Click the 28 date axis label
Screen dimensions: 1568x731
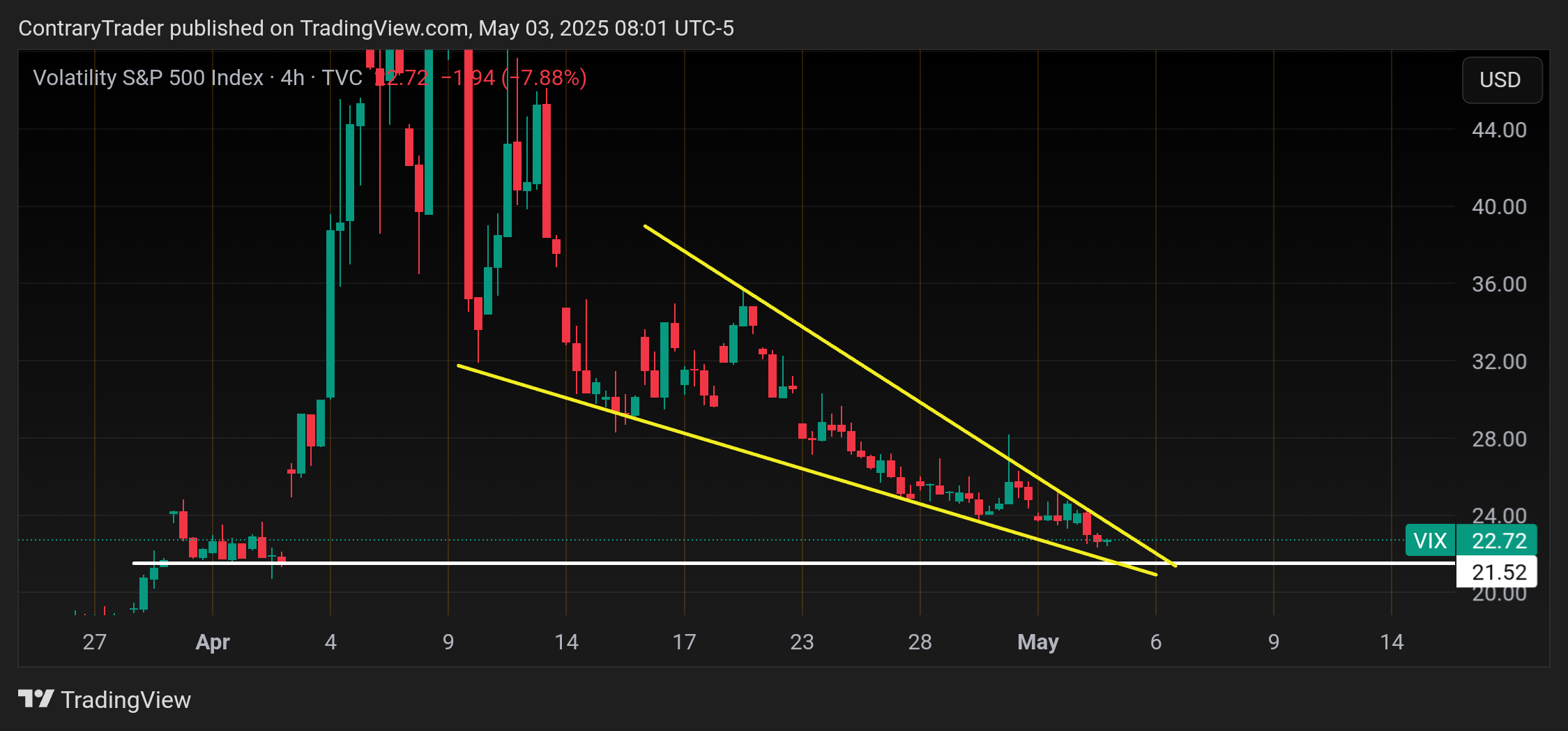pyautogui.click(x=920, y=642)
